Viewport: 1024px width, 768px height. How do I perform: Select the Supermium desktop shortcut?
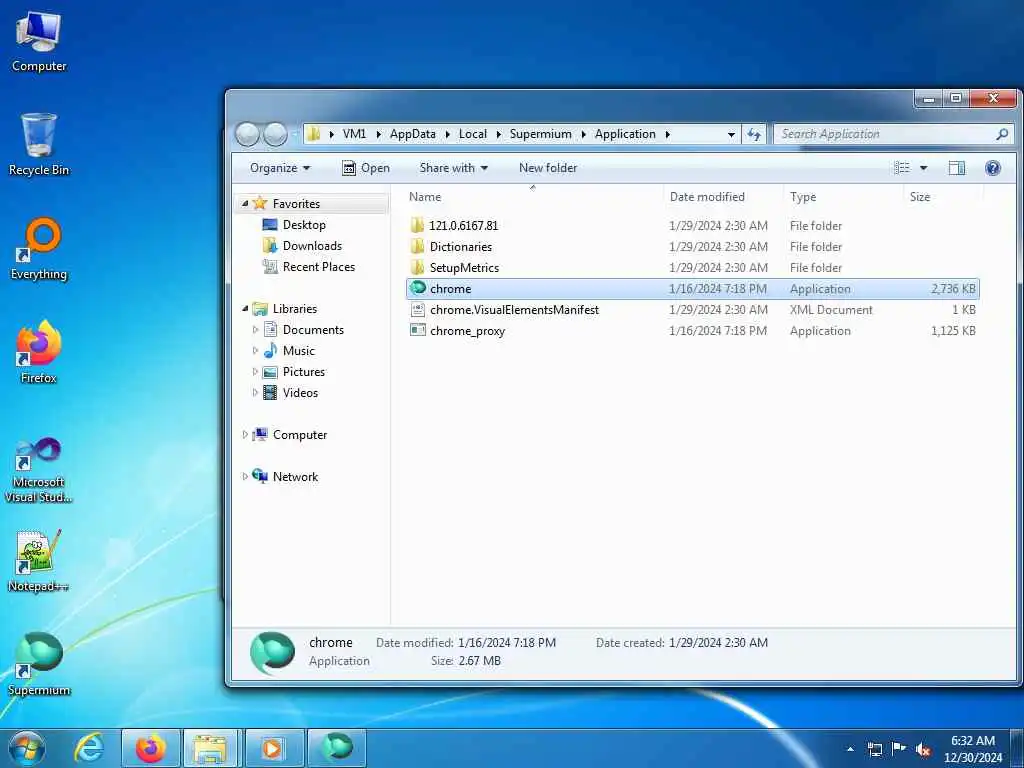point(39,664)
